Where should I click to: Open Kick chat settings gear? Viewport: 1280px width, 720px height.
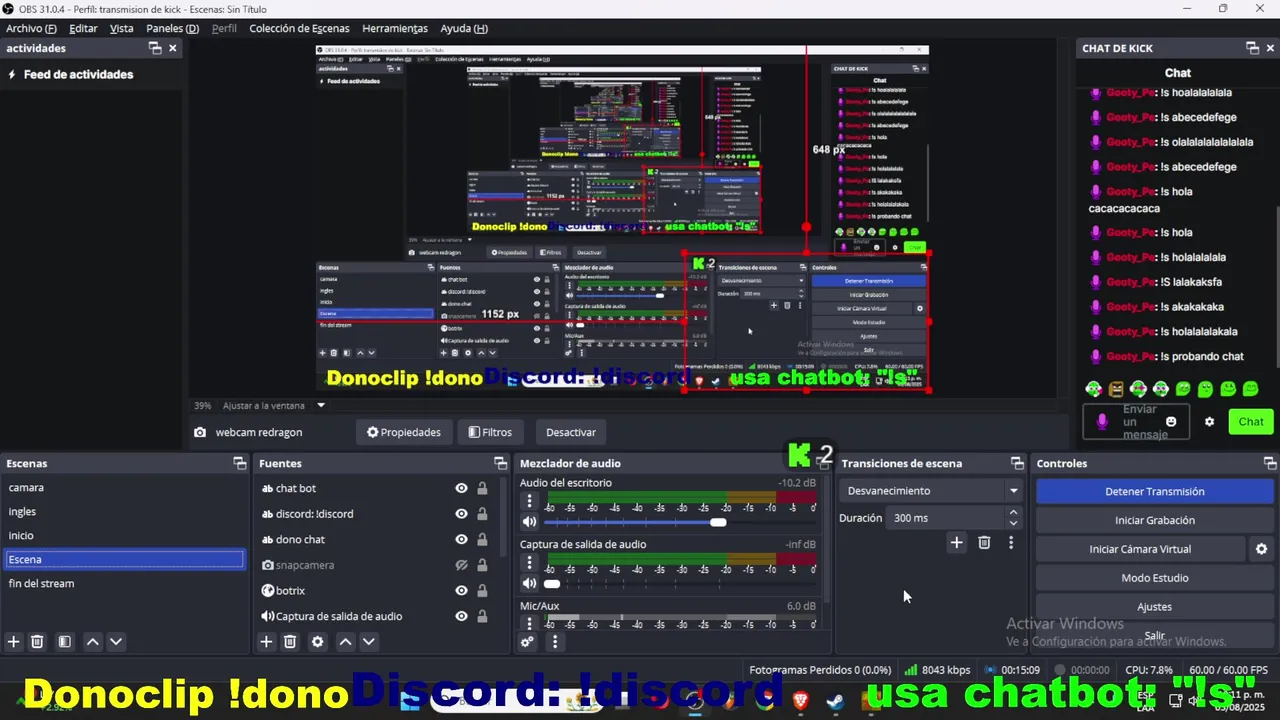click(x=1209, y=422)
